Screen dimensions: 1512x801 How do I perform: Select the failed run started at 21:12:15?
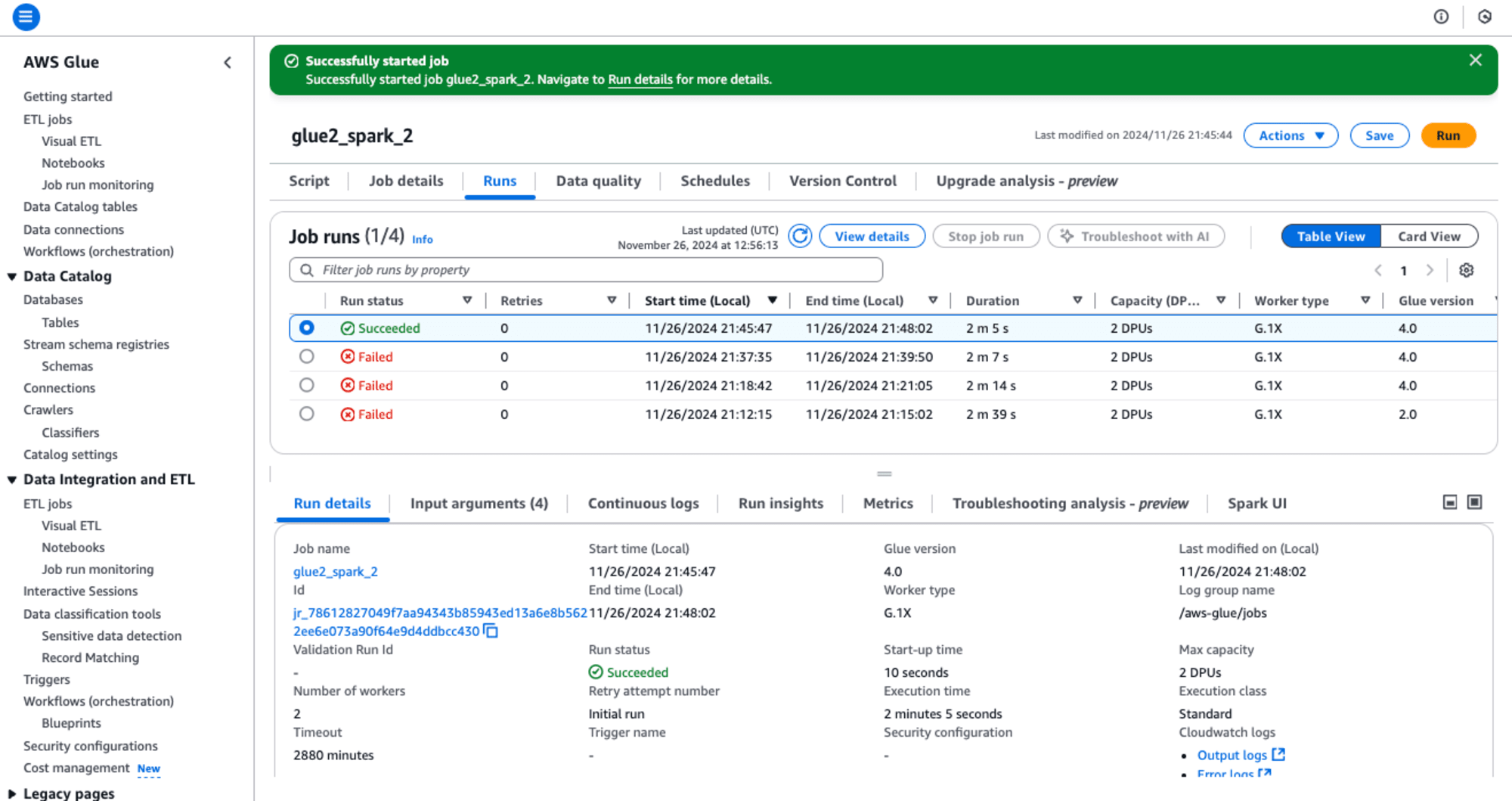pos(306,414)
